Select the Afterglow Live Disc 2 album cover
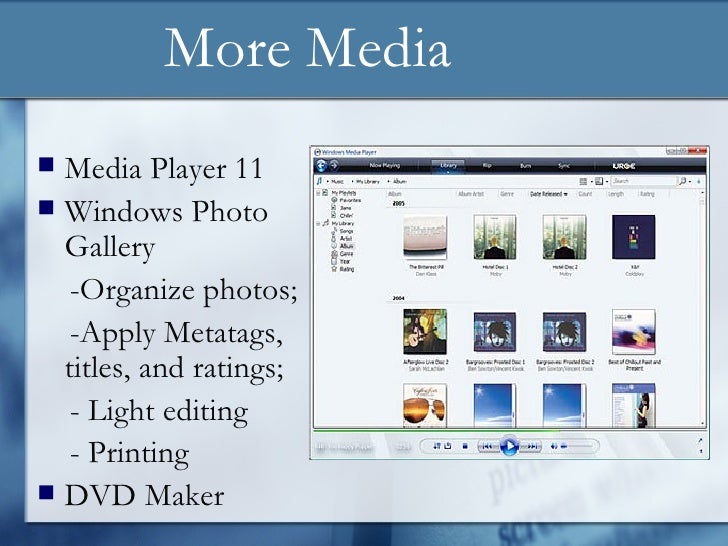The height and width of the screenshot is (546, 728). coord(425,332)
